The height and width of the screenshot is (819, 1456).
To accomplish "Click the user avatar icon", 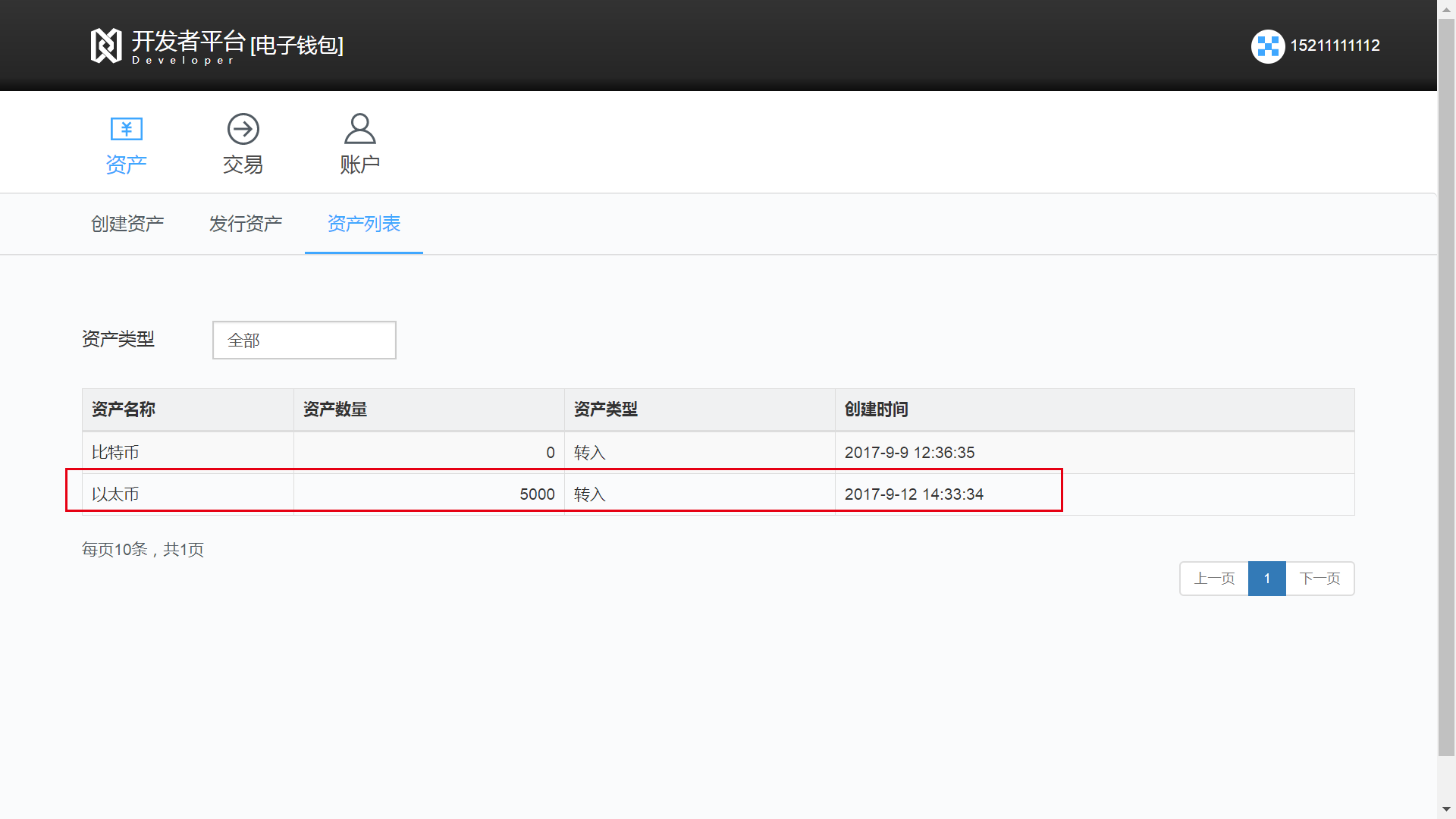I will pyautogui.click(x=1268, y=46).
